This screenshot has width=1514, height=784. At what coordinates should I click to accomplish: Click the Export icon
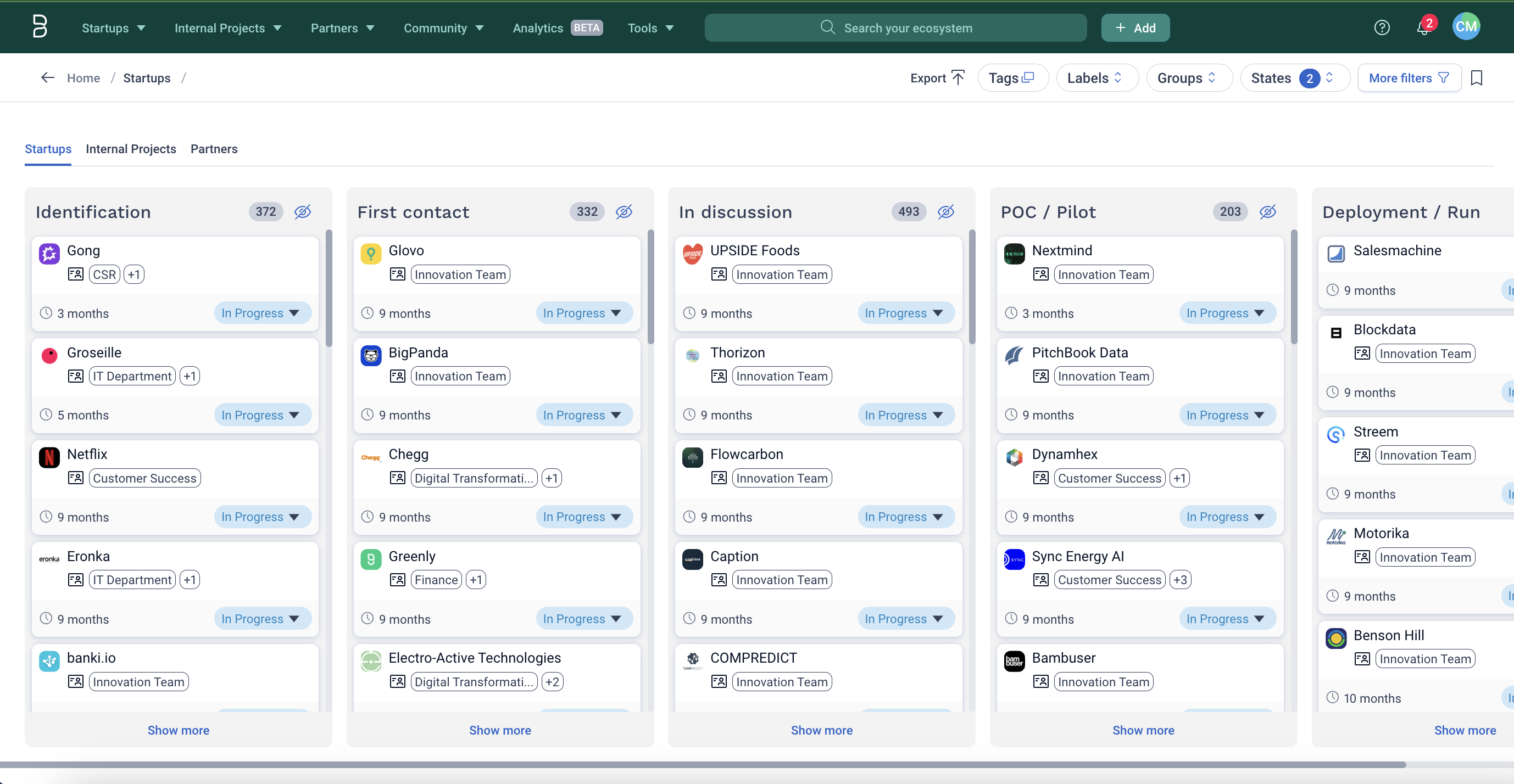coord(958,77)
